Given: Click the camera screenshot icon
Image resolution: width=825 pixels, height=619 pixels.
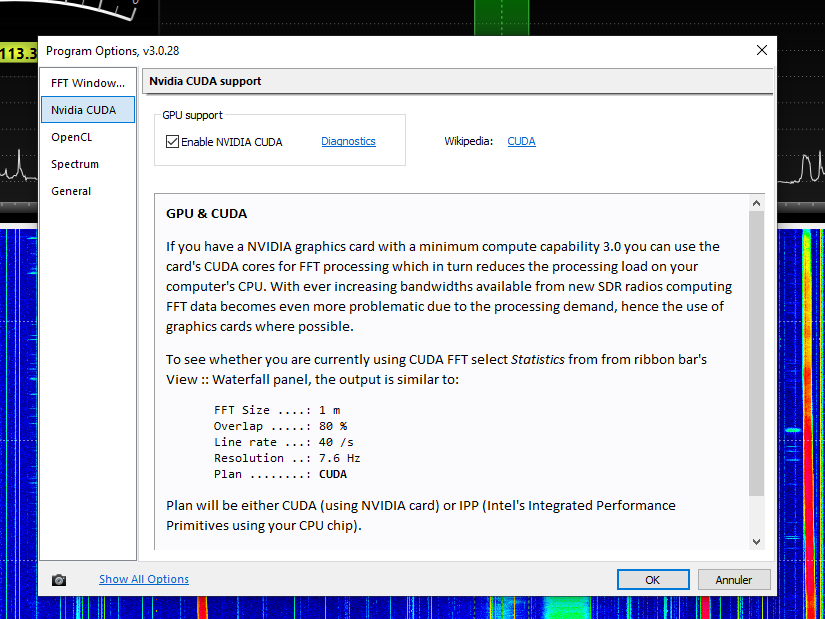Looking at the screenshot, I should point(58,580).
